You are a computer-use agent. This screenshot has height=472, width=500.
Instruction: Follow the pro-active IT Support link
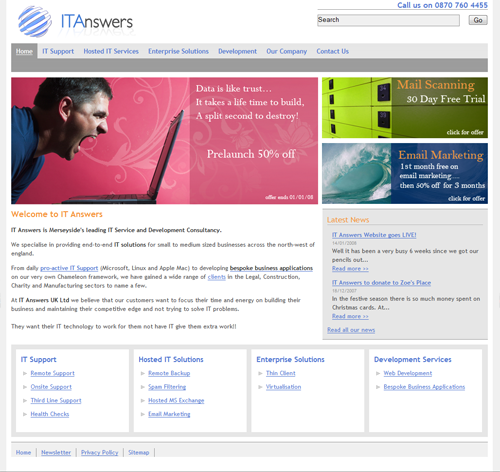pyautogui.click(x=69, y=268)
